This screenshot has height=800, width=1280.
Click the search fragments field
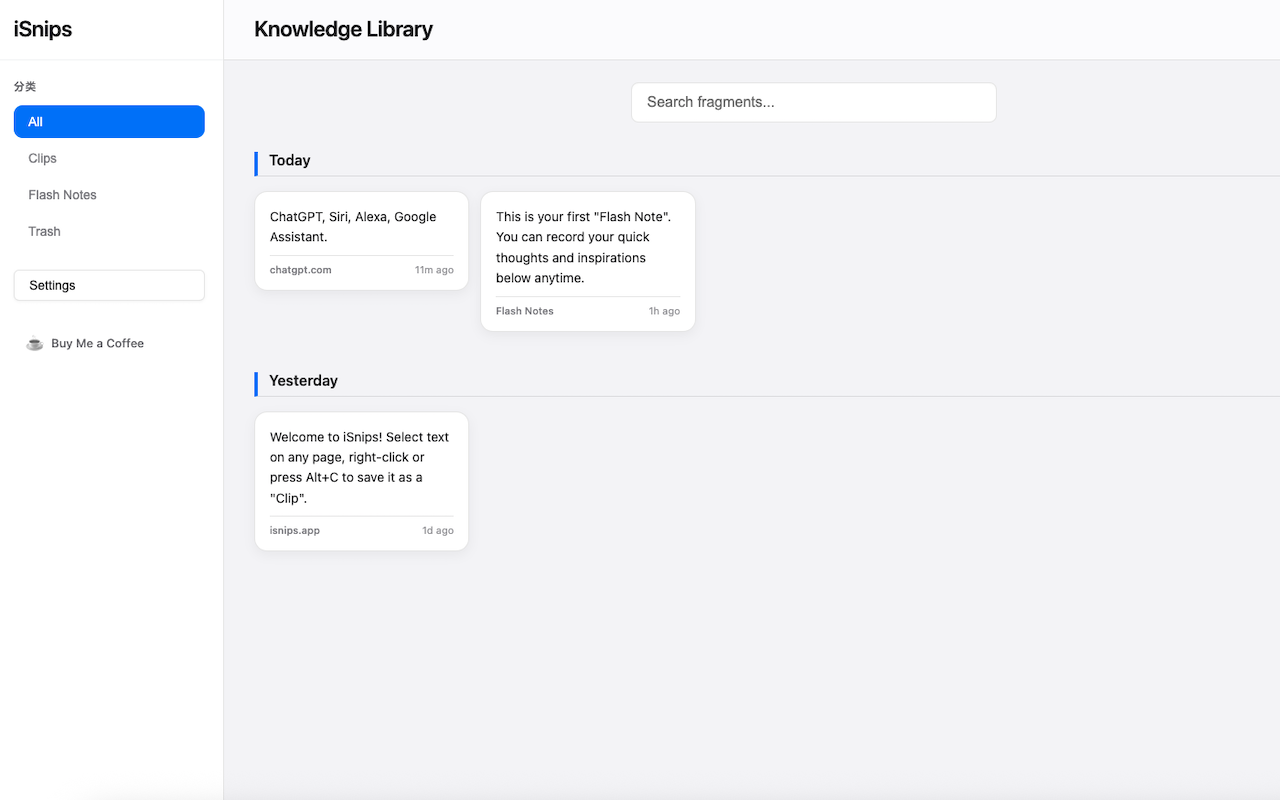coord(813,102)
